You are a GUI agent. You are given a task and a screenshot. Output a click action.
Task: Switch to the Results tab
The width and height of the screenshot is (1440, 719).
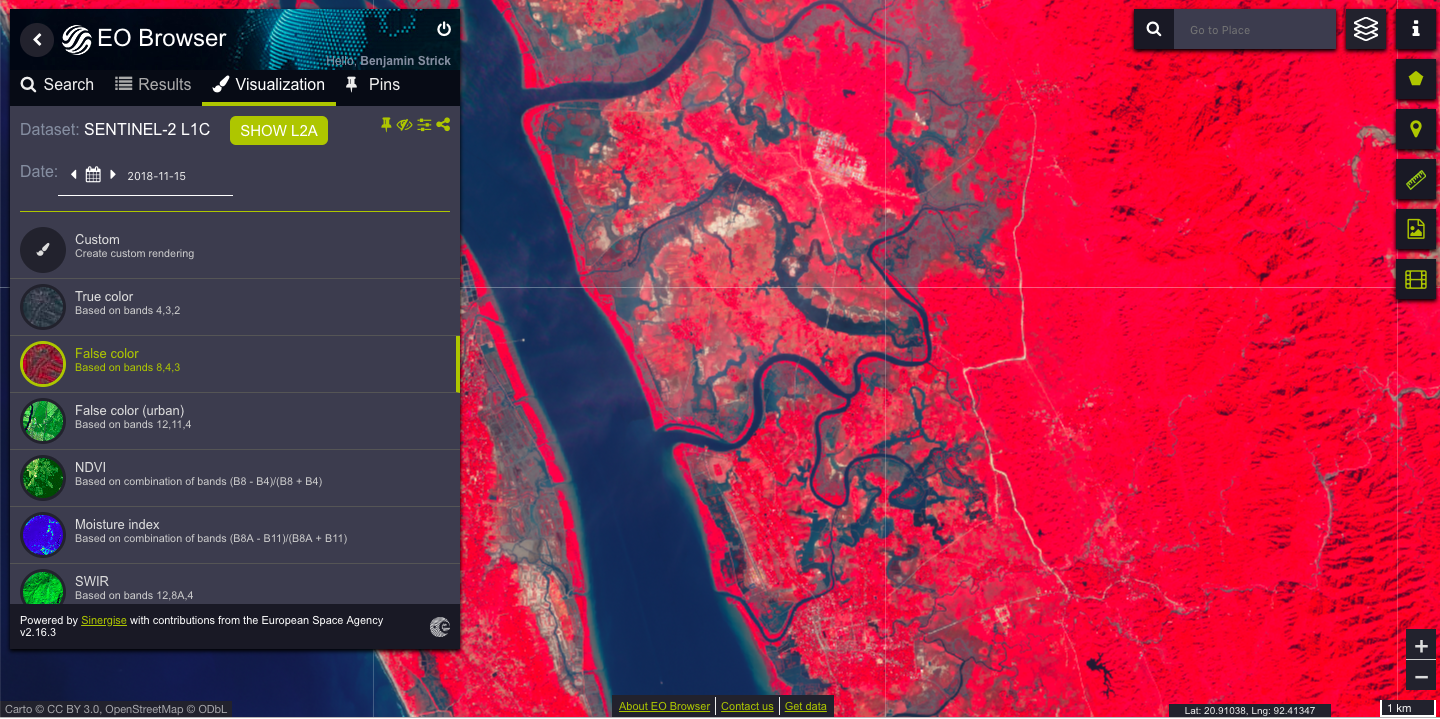click(153, 85)
